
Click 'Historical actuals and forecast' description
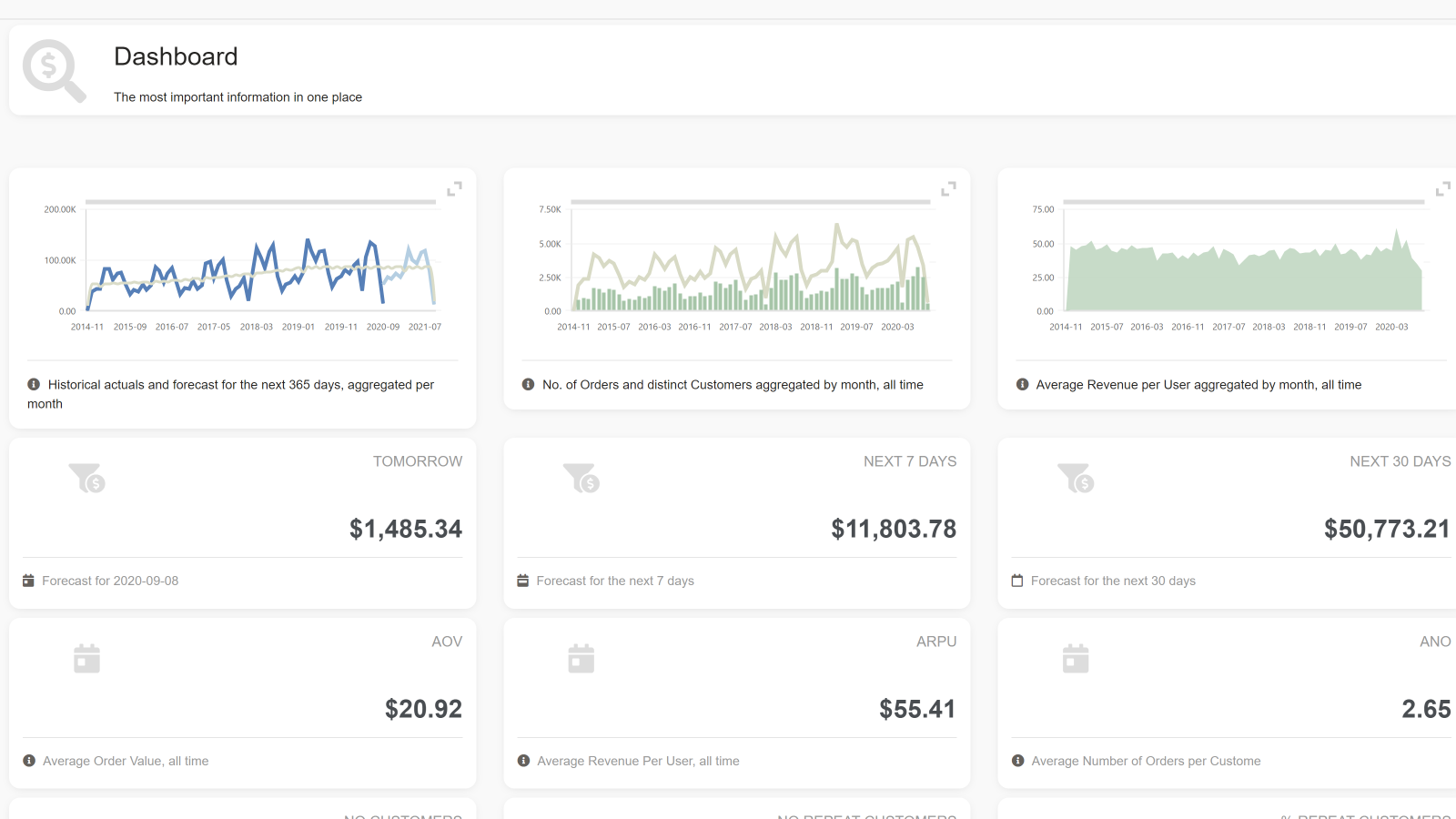tap(231, 394)
